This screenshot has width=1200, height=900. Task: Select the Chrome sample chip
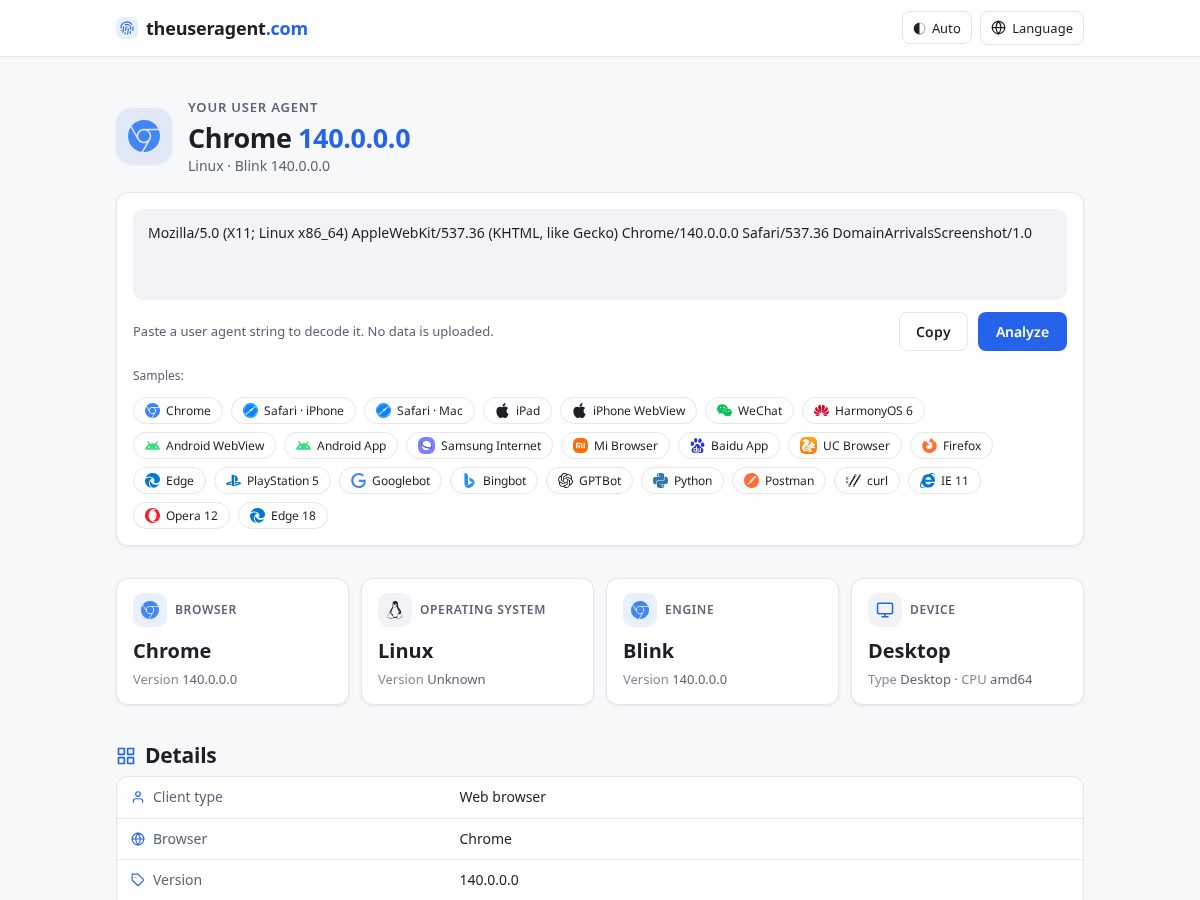click(x=178, y=411)
